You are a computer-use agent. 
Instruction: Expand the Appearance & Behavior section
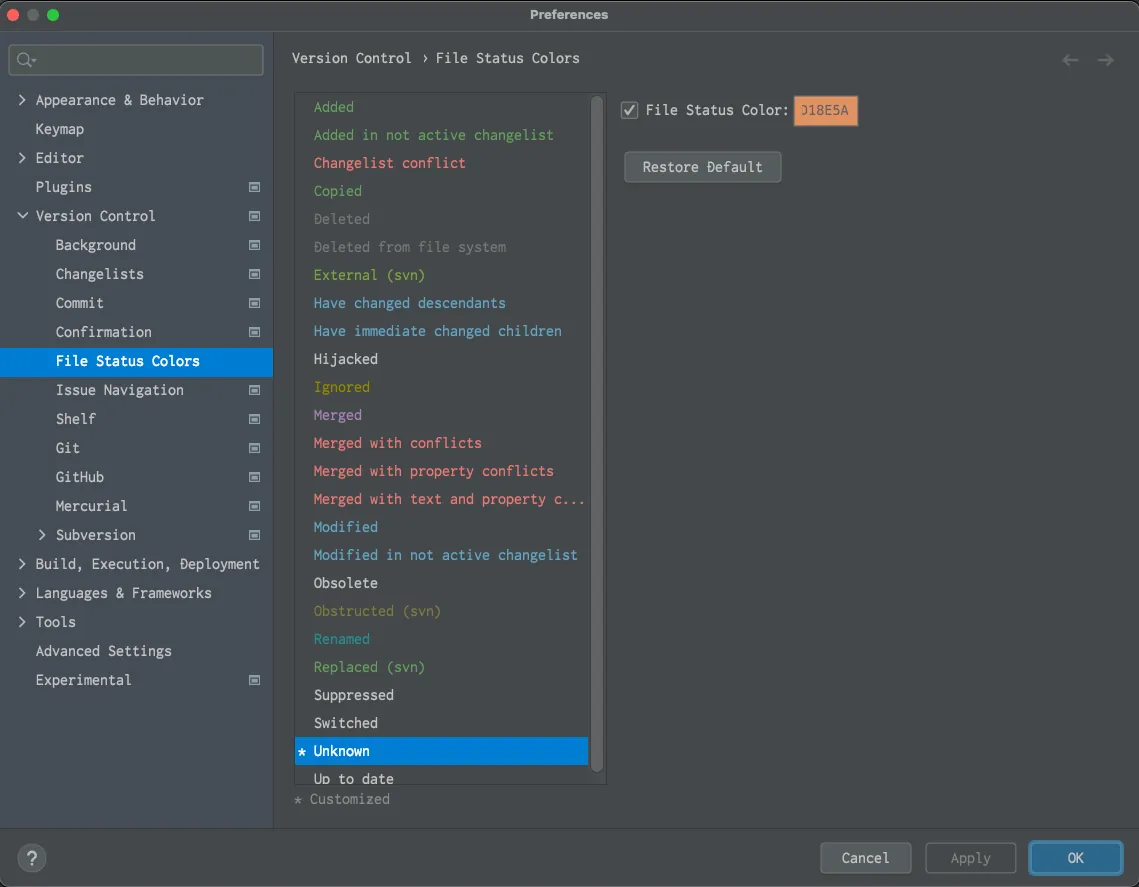(22, 100)
